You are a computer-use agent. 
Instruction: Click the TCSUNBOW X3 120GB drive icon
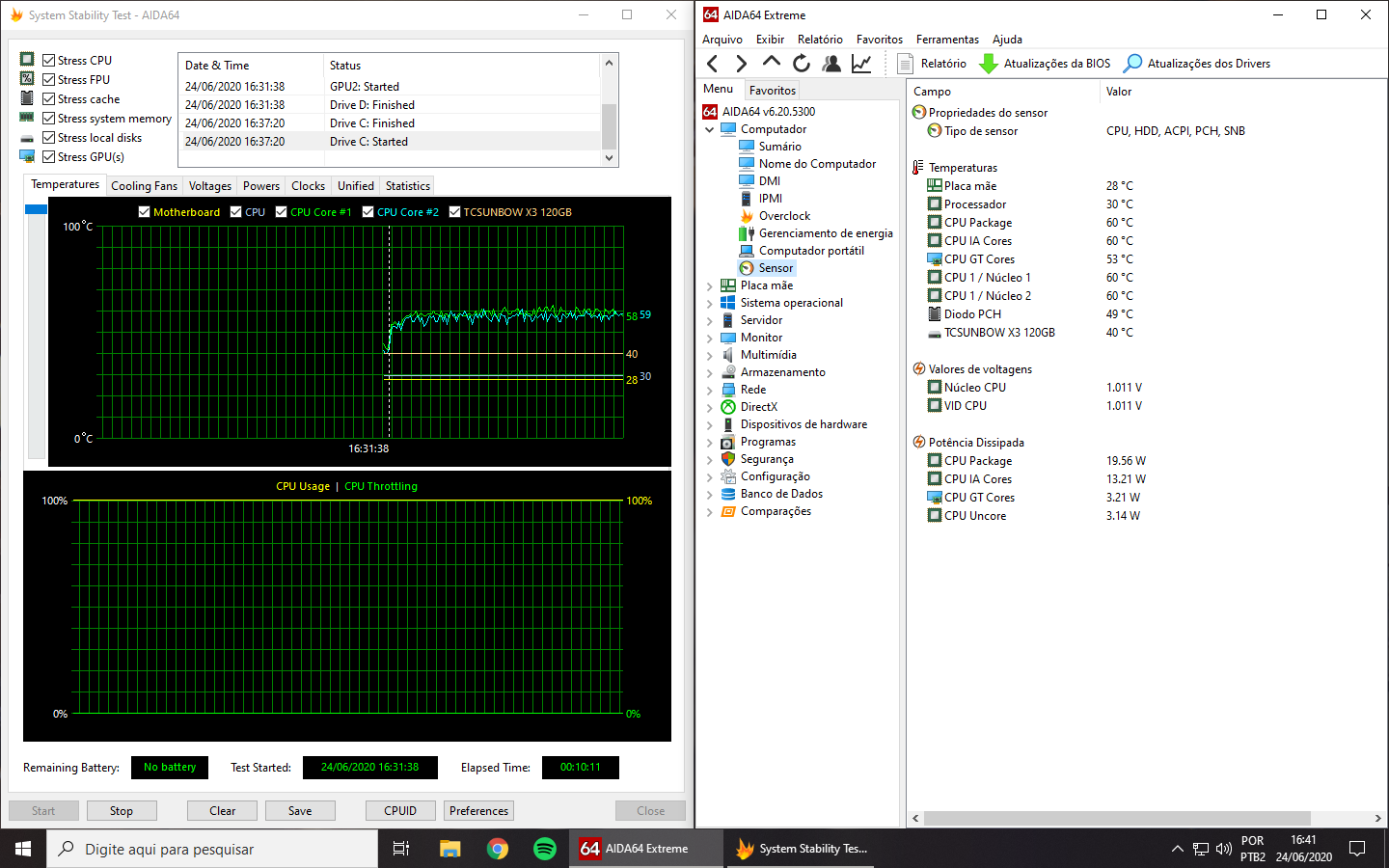(934, 333)
